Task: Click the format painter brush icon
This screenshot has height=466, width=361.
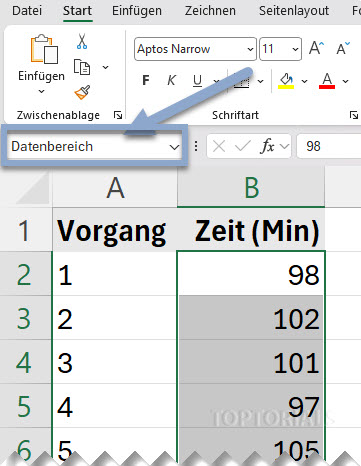Action: (x=82, y=93)
